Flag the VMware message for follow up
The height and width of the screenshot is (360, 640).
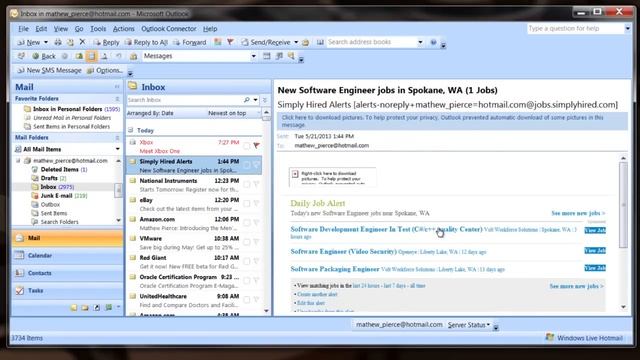pyautogui.click(x=256, y=242)
